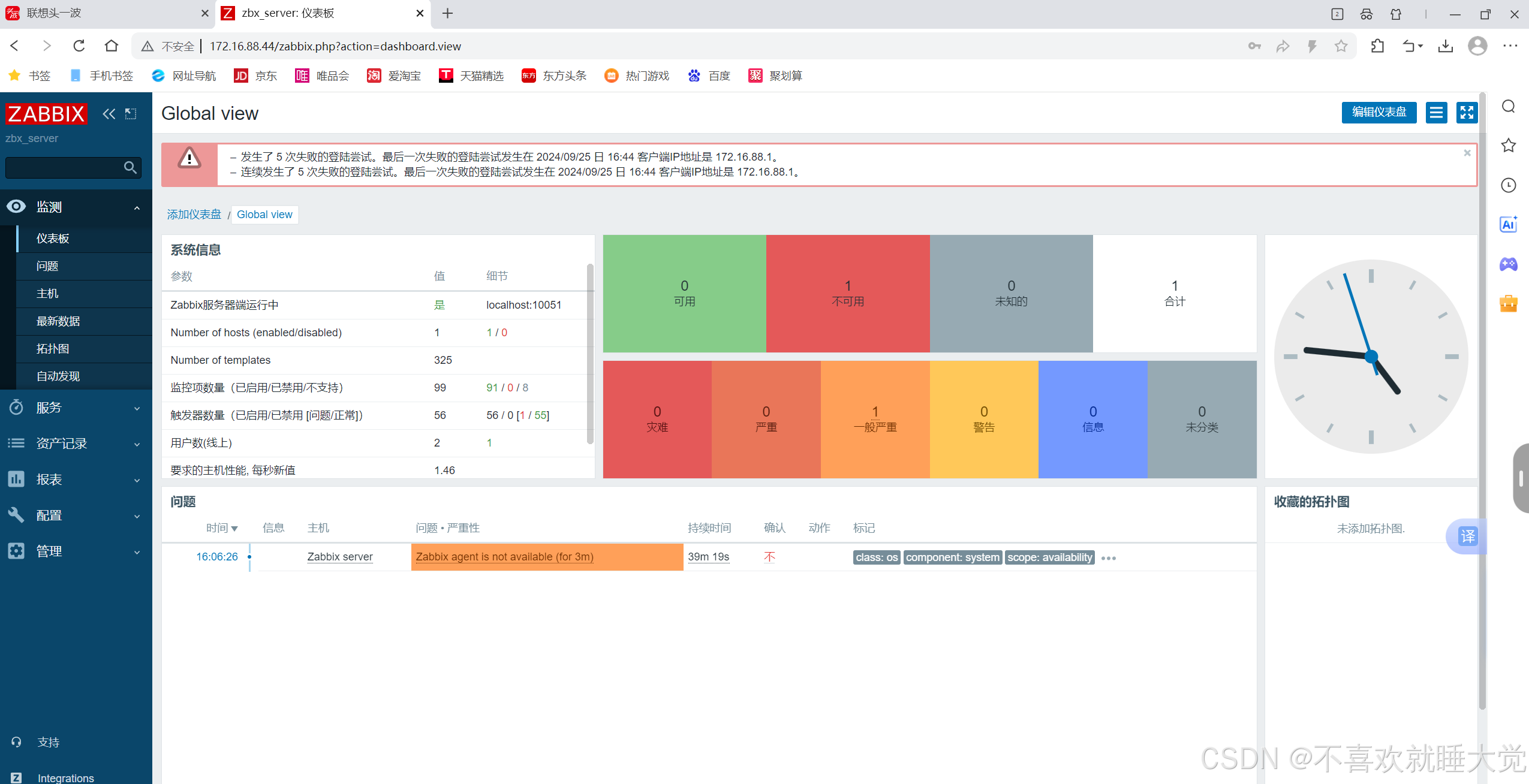
Task: Switch to the 联想头一波 browser tab
Action: click(107, 13)
